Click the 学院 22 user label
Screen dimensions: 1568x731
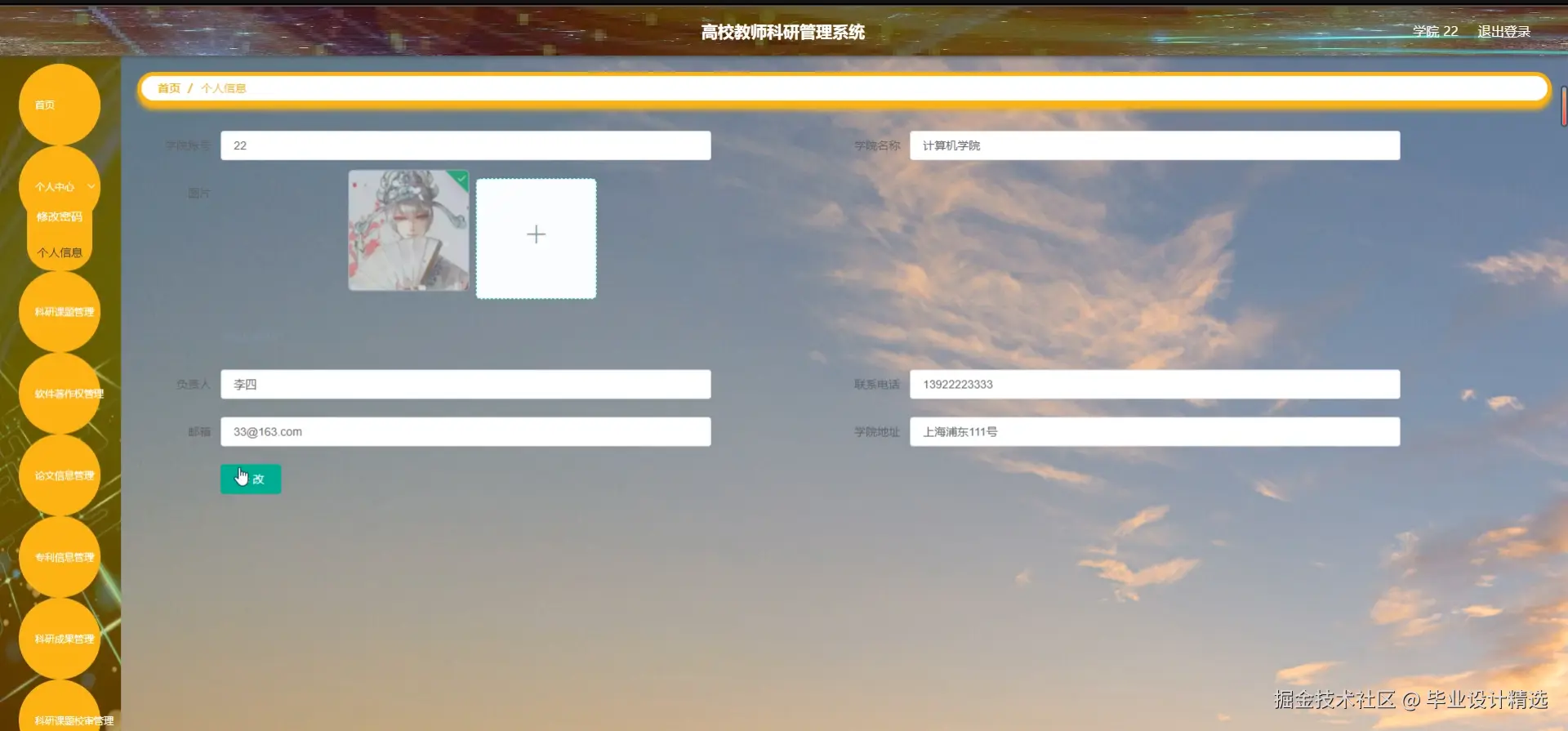pyautogui.click(x=1435, y=31)
